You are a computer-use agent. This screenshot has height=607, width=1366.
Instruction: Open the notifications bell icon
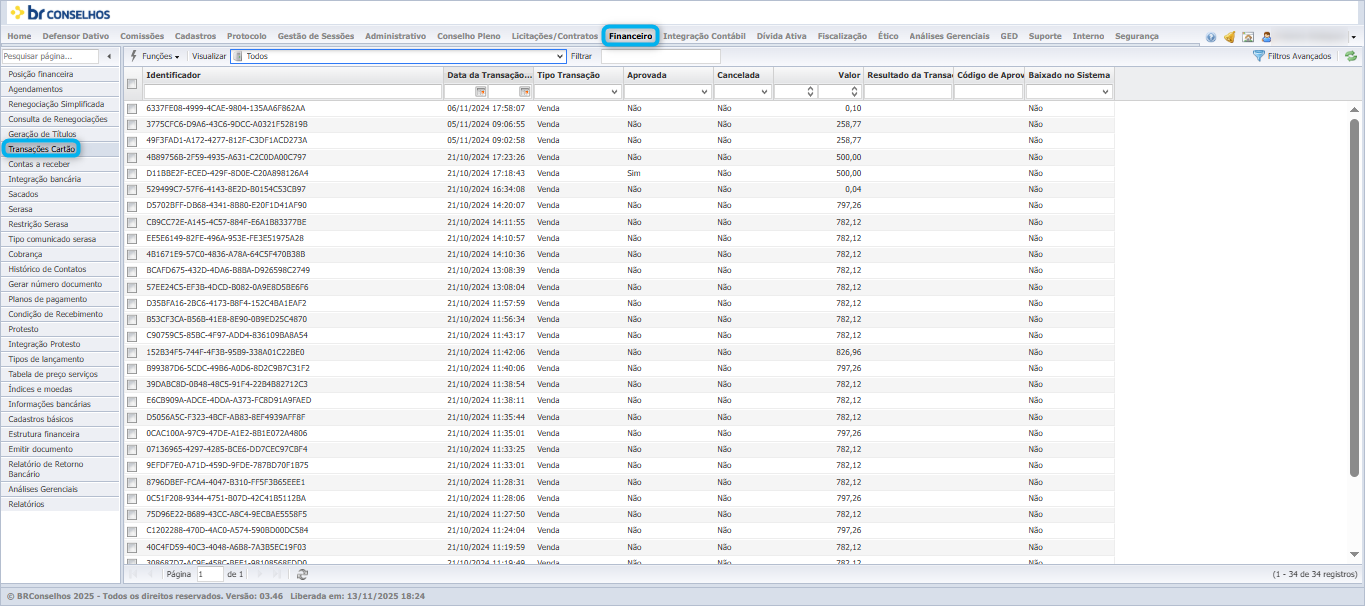pyautogui.click(x=1229, y=37)
